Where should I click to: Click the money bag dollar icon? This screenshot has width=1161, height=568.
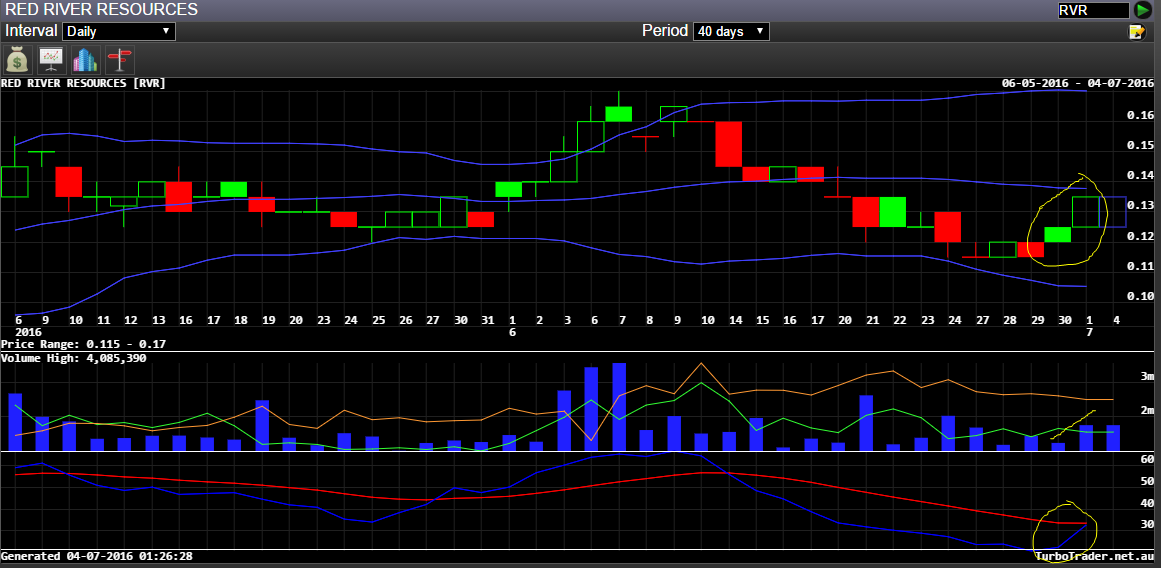(17, 59)
